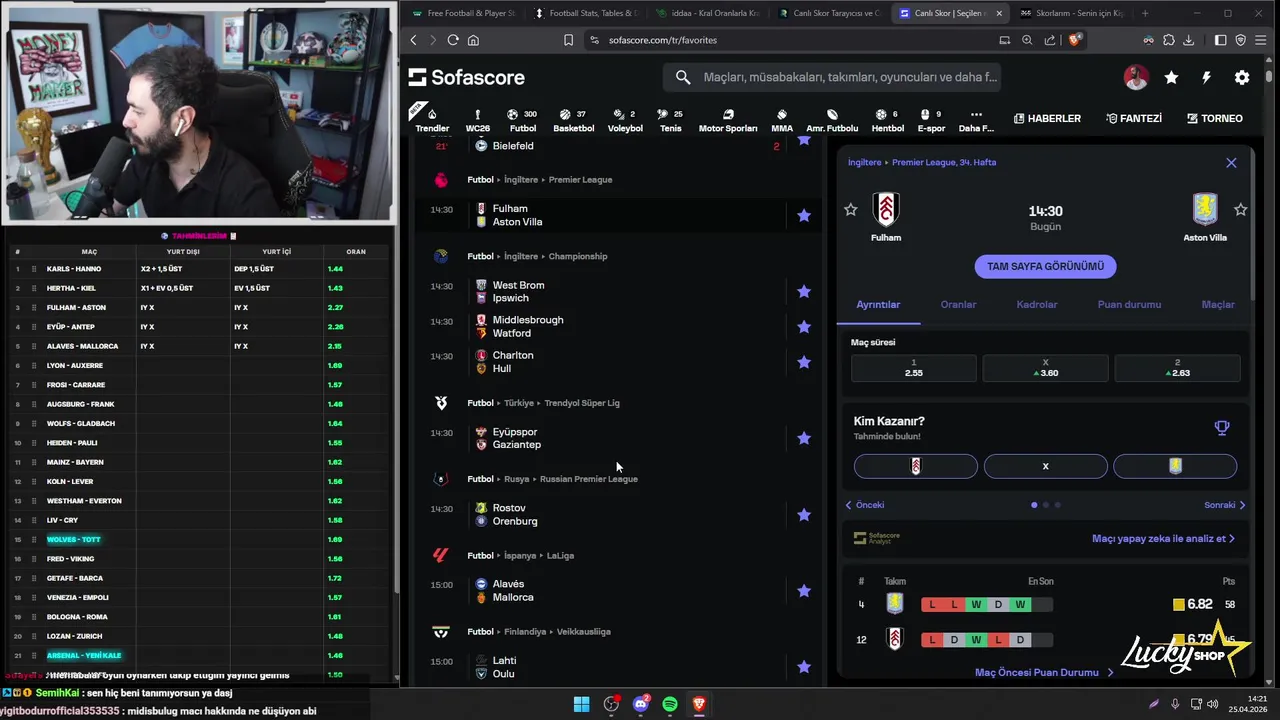Bookmark this page
Image resolution: width=1280 pixels, height=720 pixels.
point(568,40)
